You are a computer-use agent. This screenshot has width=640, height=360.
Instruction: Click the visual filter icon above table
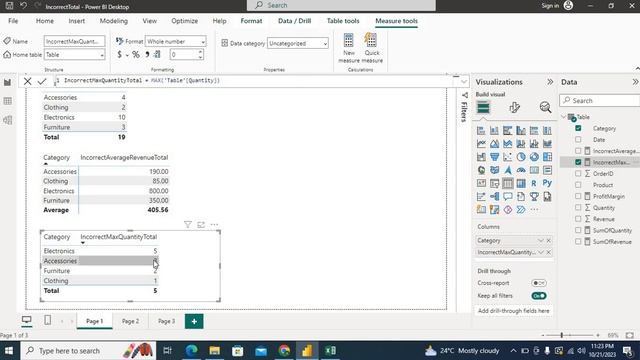pyautogui.click(x=188, y=224)
